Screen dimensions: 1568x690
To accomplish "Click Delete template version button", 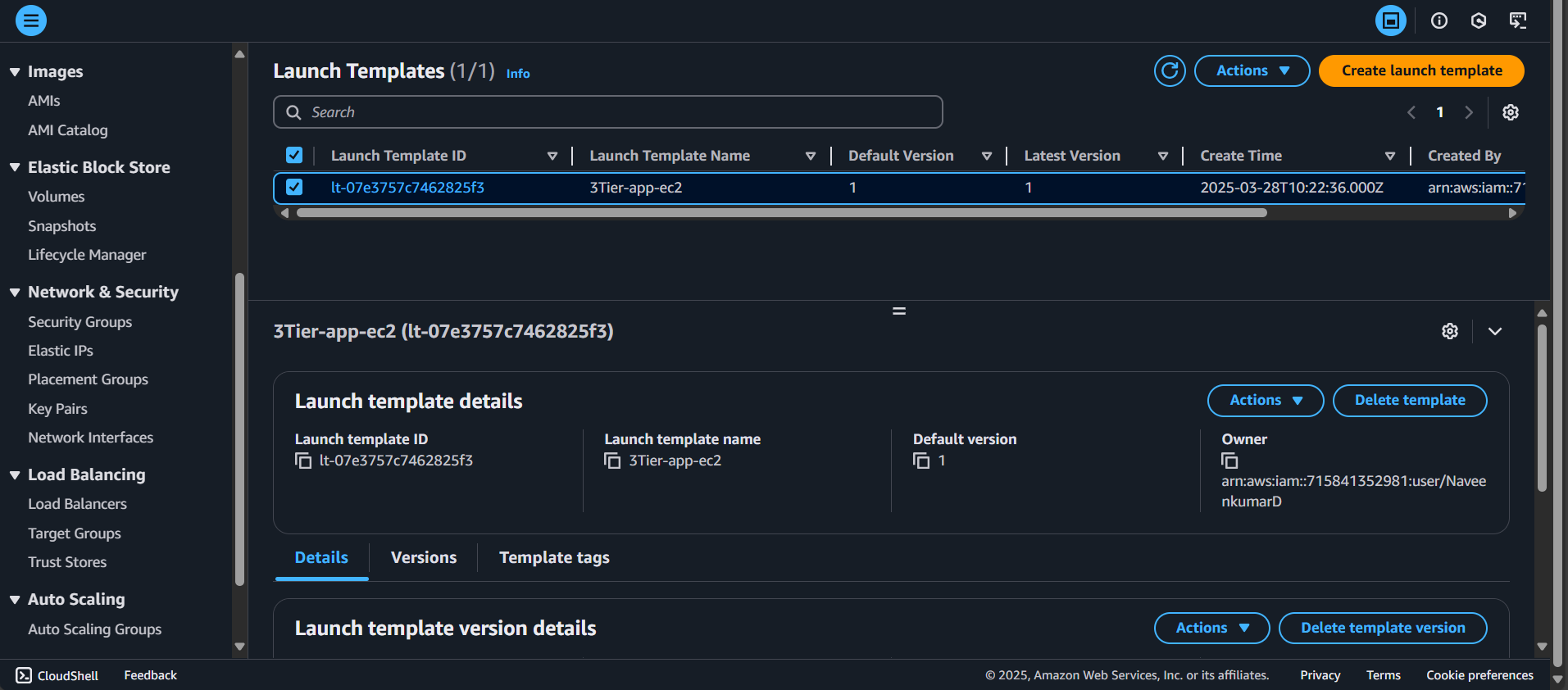I will coord(1383,628).
